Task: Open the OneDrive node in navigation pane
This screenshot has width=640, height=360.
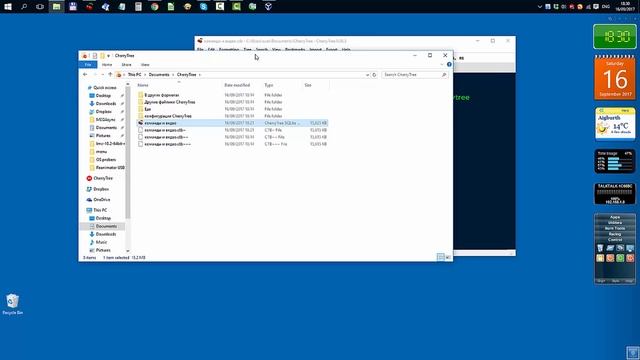Action: pos(101,200)
